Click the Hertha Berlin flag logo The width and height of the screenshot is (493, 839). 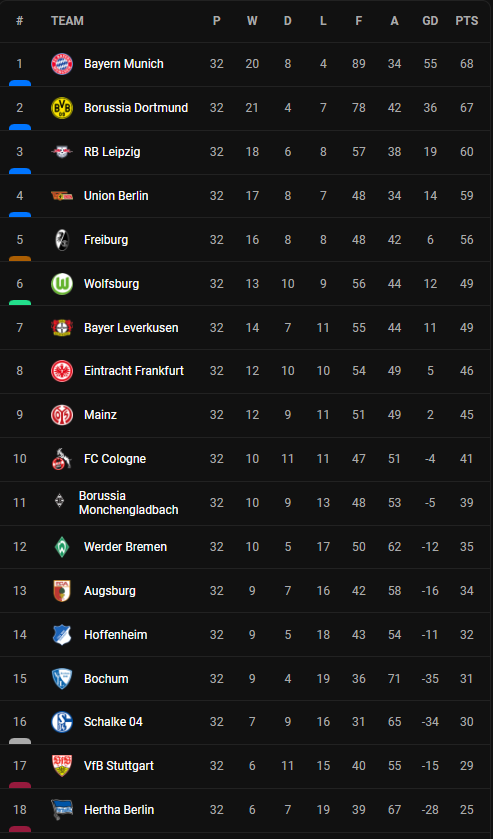point(62,810)
